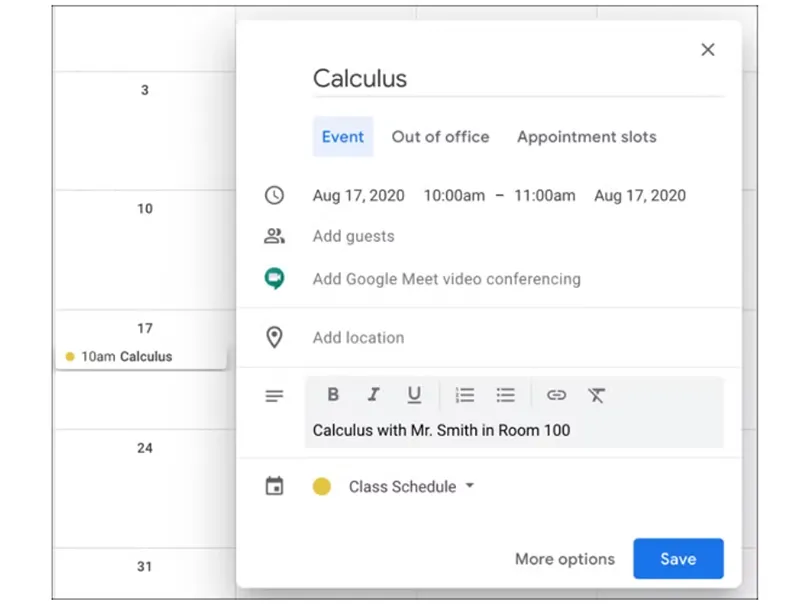800x604 pixels.
Task: Switch to the Out of office tab
Action: [440, 137]
